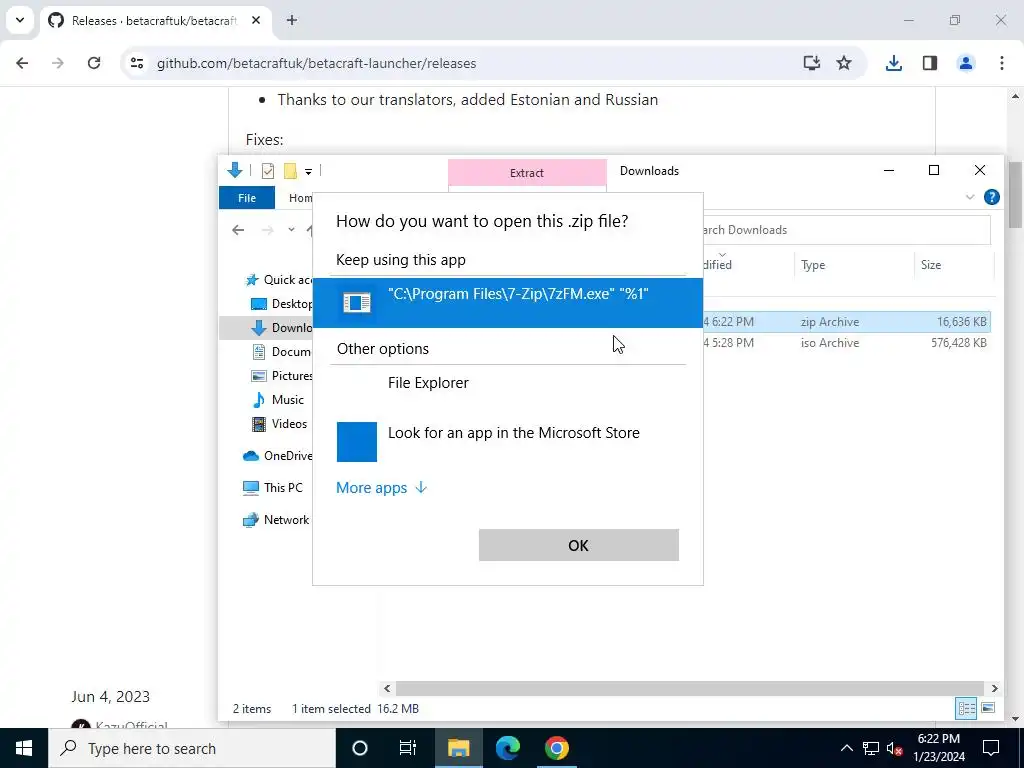Image resolution: width=1024 pixels, height=768 pixels.
Task: Toggle Chrome side panel
Action: [x=930, y=63]
